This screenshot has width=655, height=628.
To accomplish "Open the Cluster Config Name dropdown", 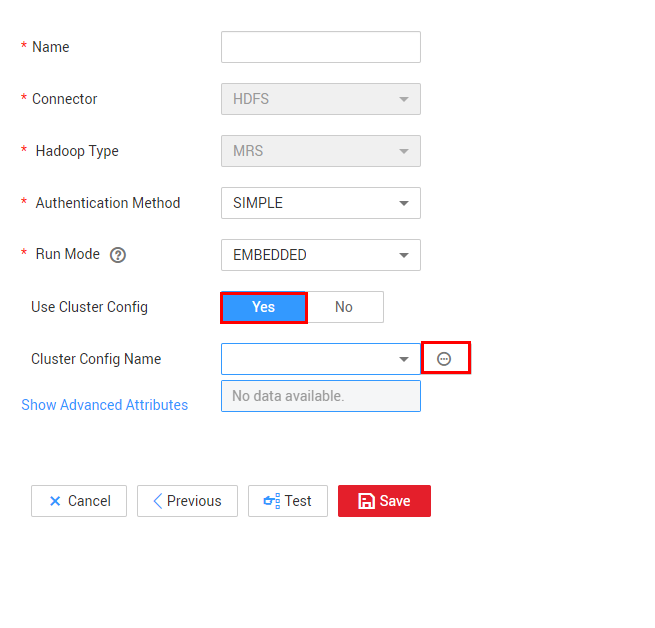I will coord(321,359).
